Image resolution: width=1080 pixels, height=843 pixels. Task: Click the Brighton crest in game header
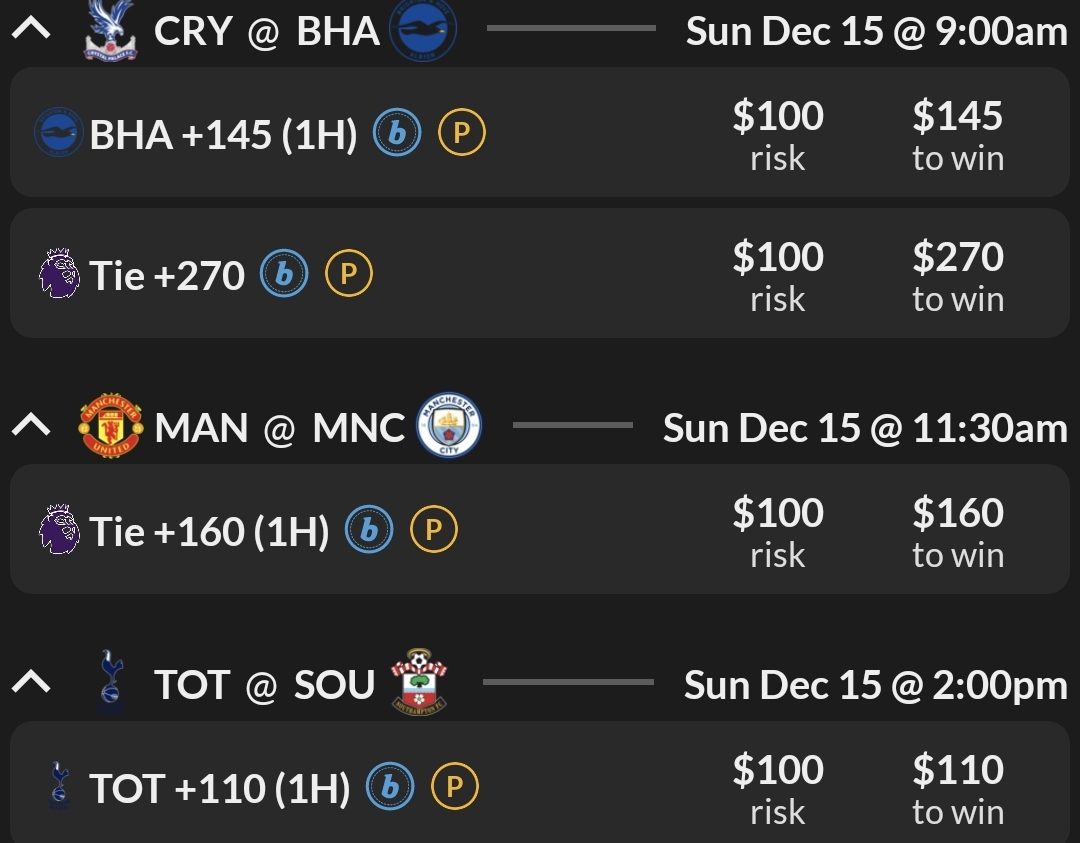[422, 30]
